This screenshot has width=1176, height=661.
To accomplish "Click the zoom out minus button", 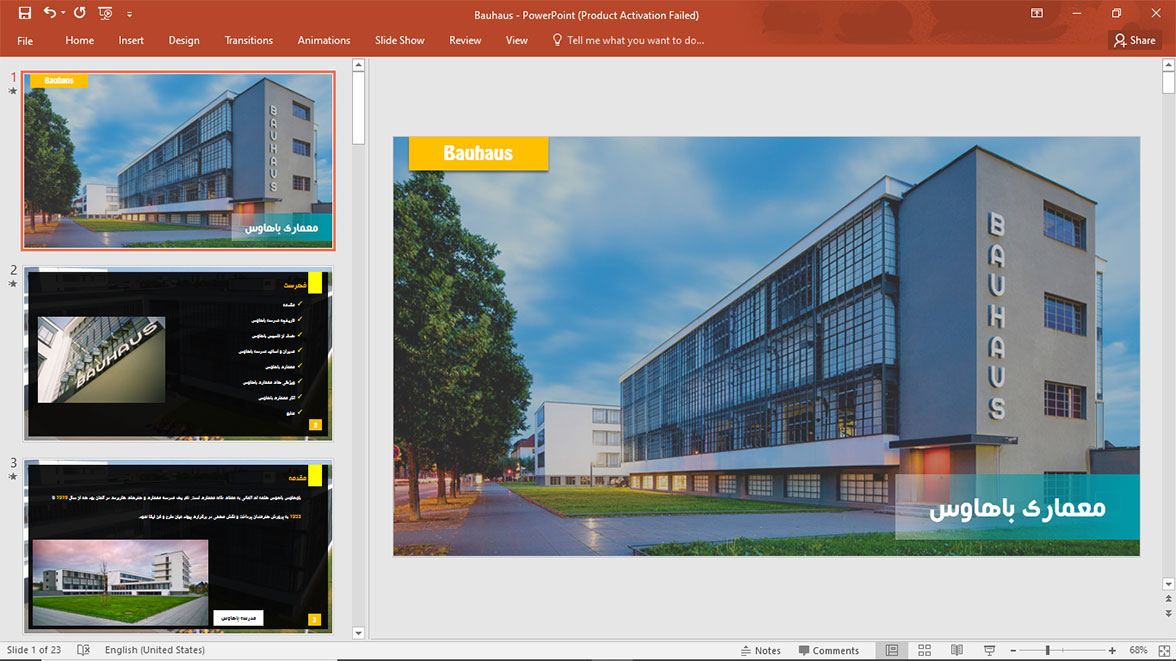I will coord(1013,650).
